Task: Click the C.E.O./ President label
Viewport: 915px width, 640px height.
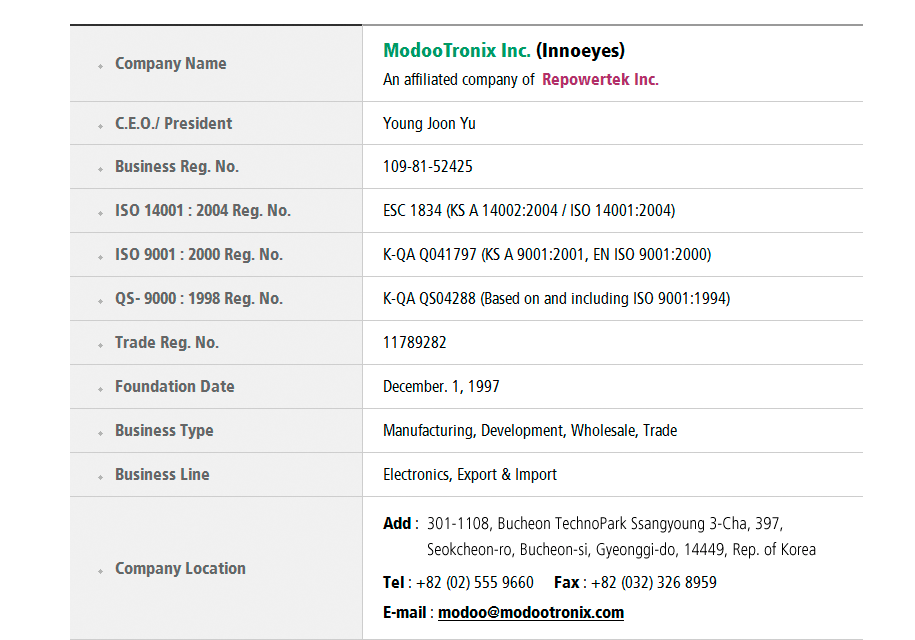Action: [173, 124]
